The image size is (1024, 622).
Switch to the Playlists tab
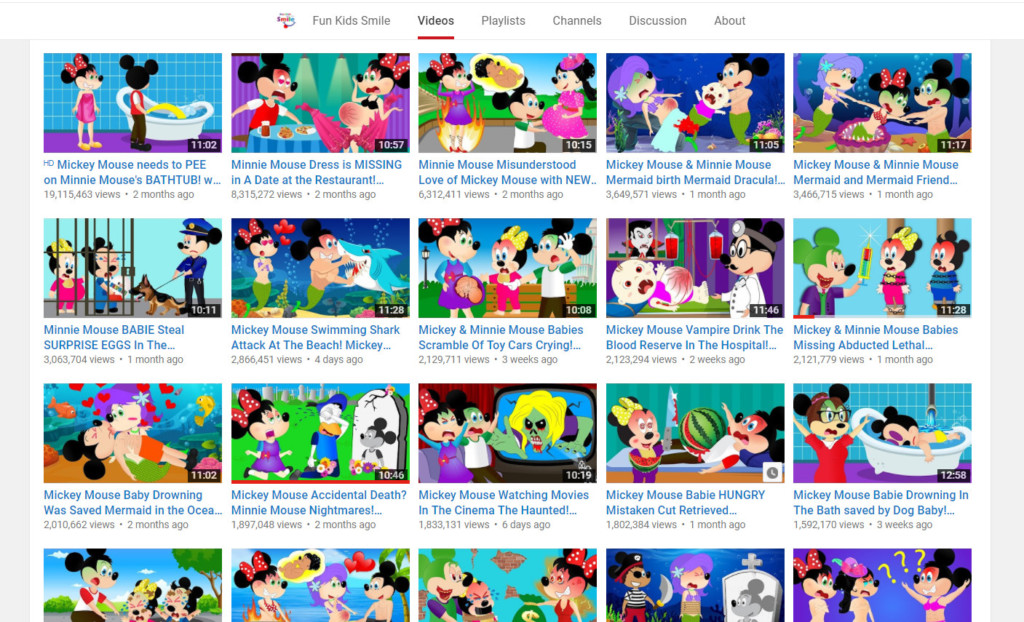502,20
